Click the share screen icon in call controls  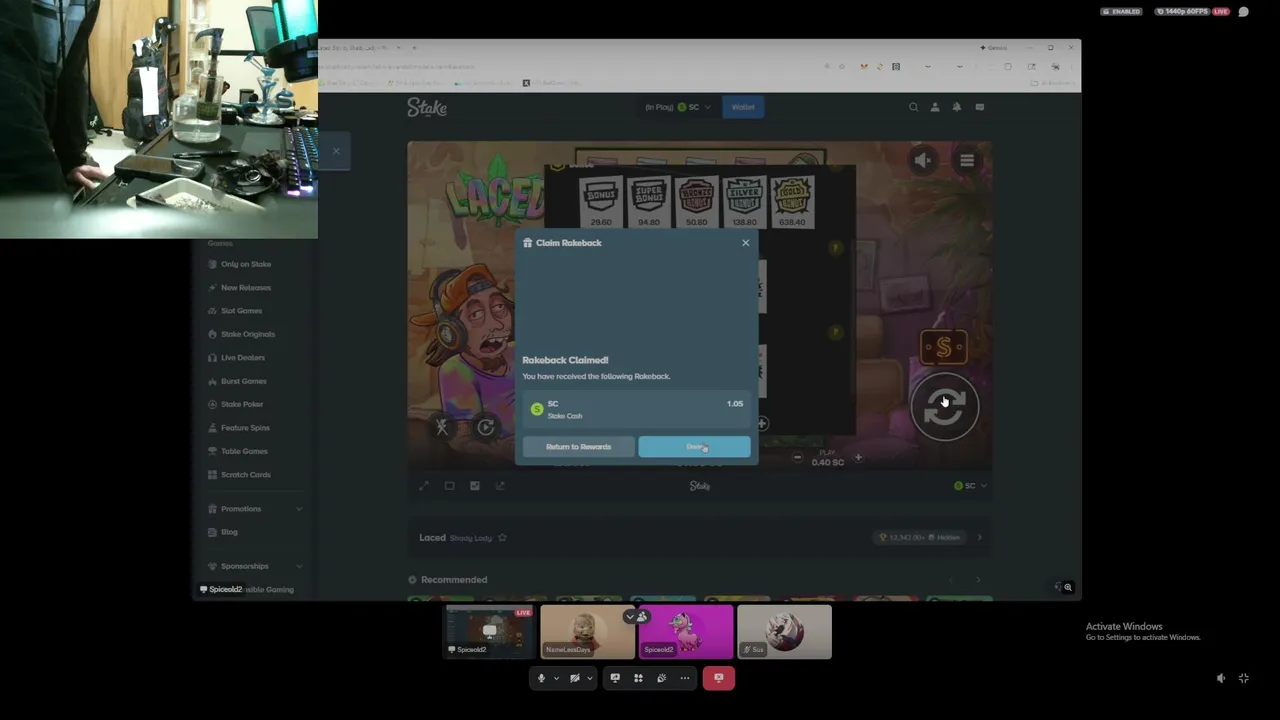[x=615, y=678]
